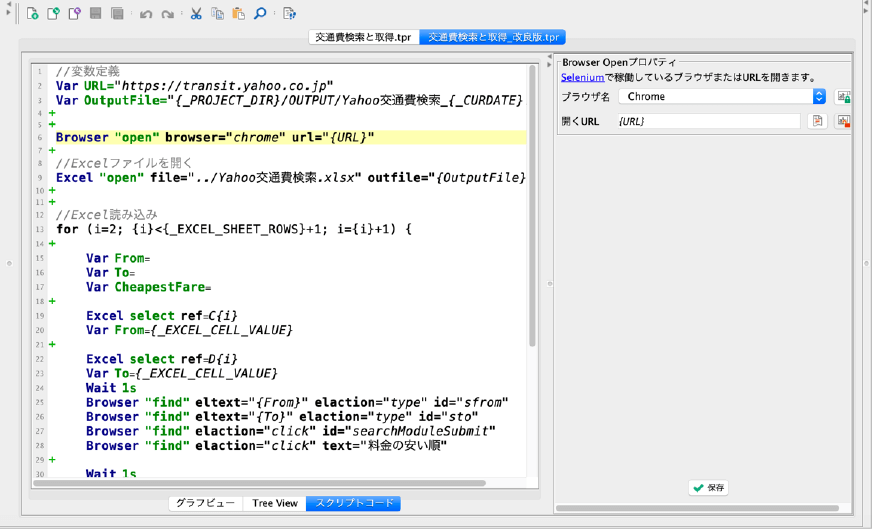The image size is (872, 529).
Task: Click the //Excel読み込み comment line
Action: 107,215
